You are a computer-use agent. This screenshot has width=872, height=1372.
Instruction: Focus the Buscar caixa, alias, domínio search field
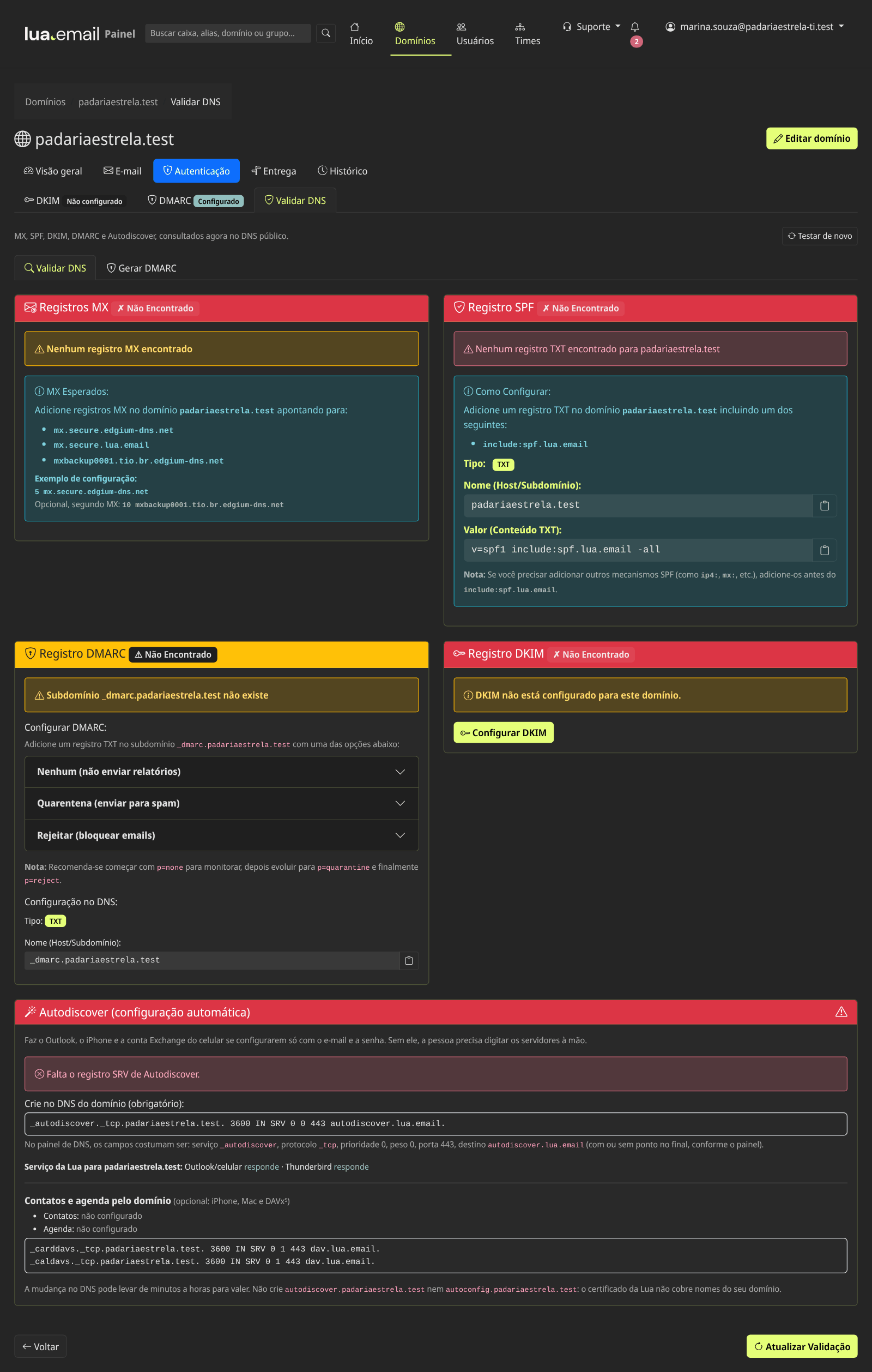coord(228,33)
